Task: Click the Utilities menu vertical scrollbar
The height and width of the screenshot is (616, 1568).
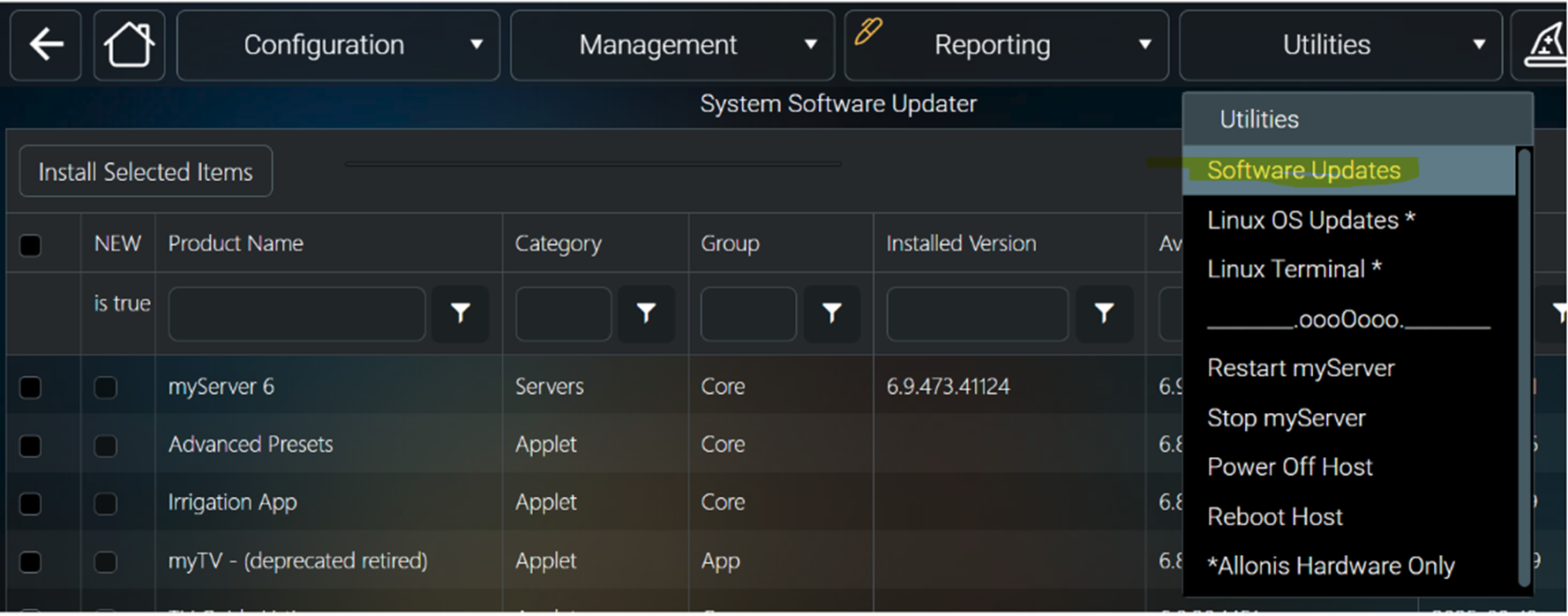Action: coord(1524,366)
